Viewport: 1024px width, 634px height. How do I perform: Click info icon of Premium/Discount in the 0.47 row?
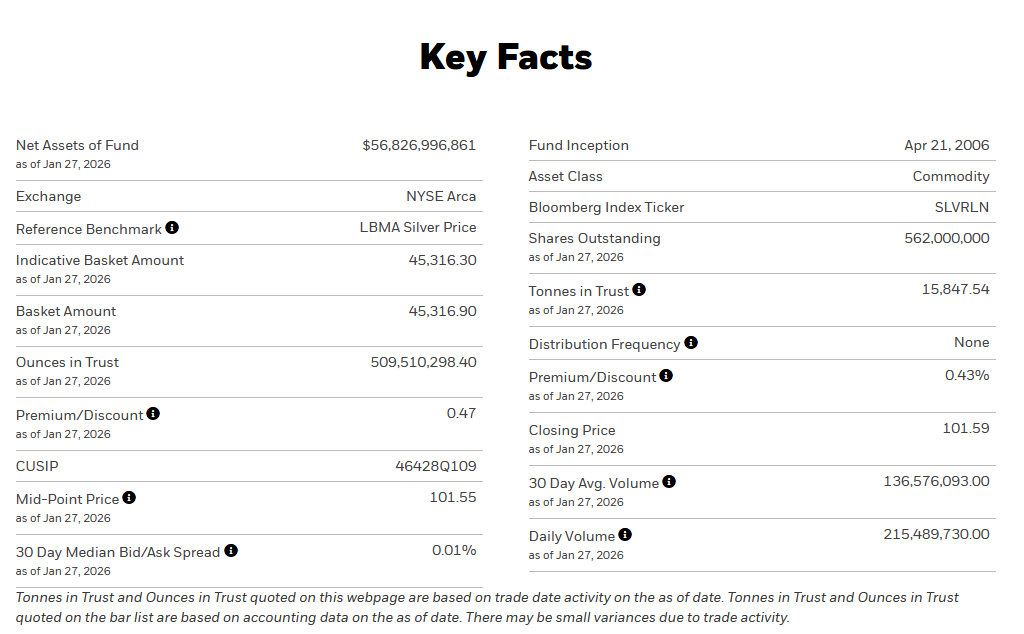[x=153, y=413]
